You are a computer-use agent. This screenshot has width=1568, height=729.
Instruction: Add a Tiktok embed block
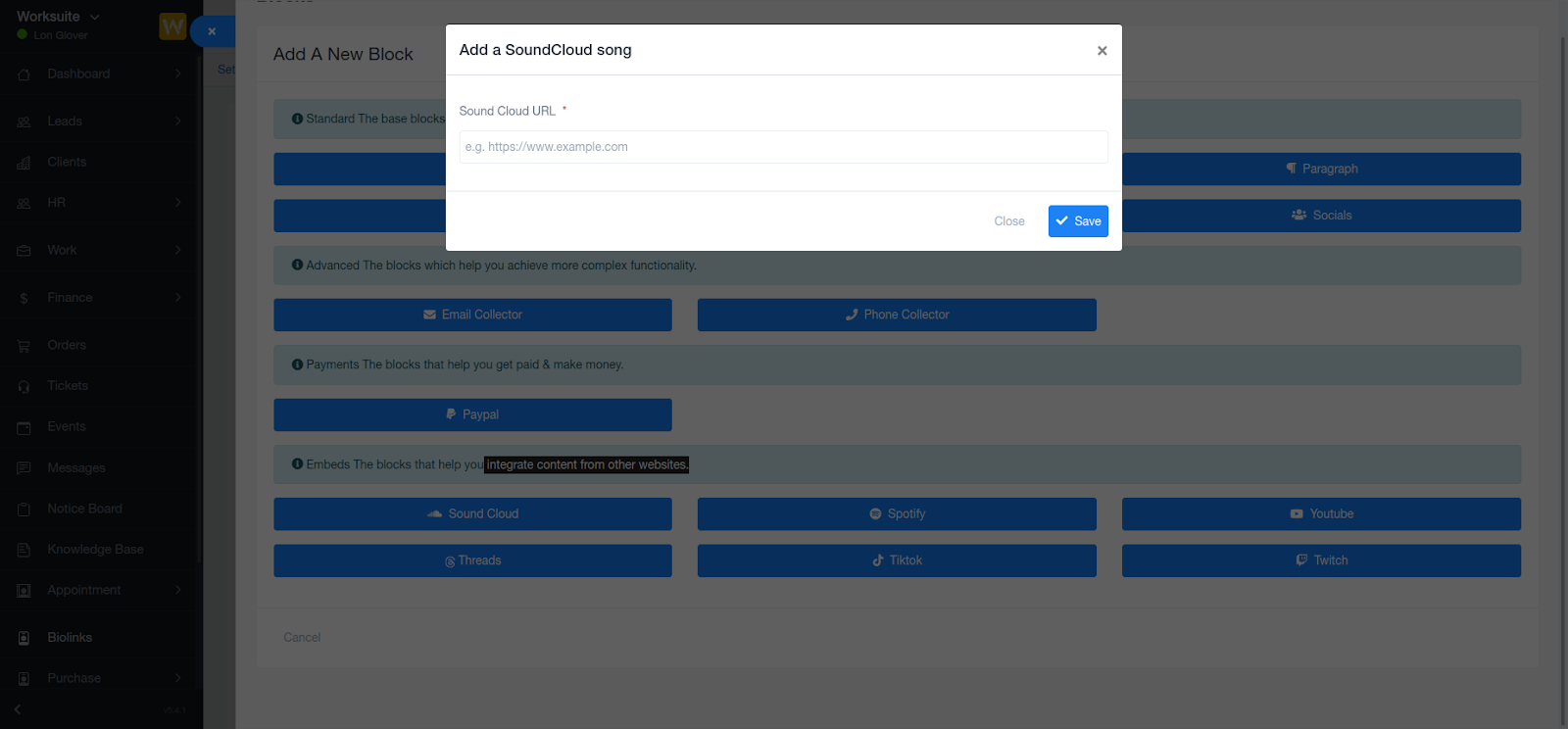point(897,560)
